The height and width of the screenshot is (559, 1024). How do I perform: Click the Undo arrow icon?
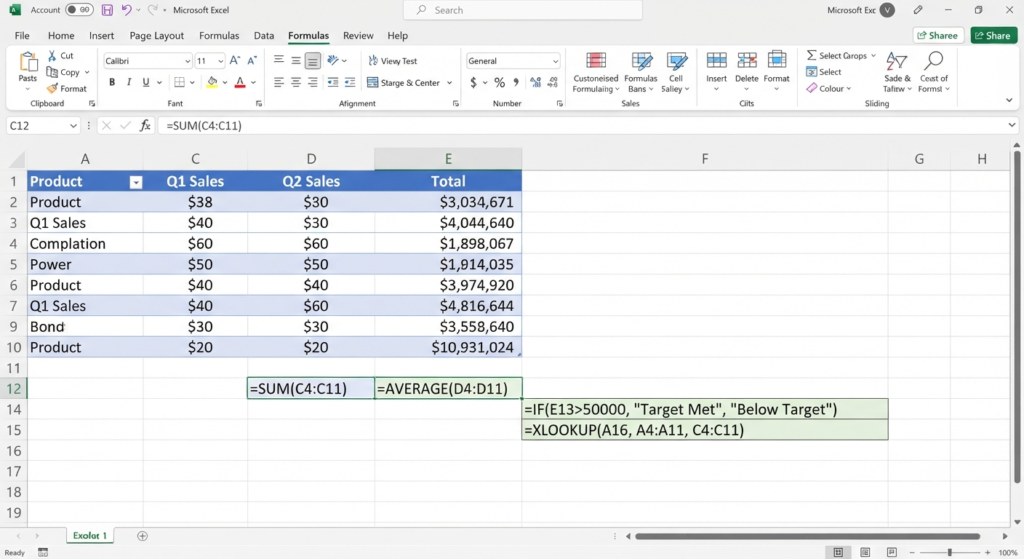(126, 10)
